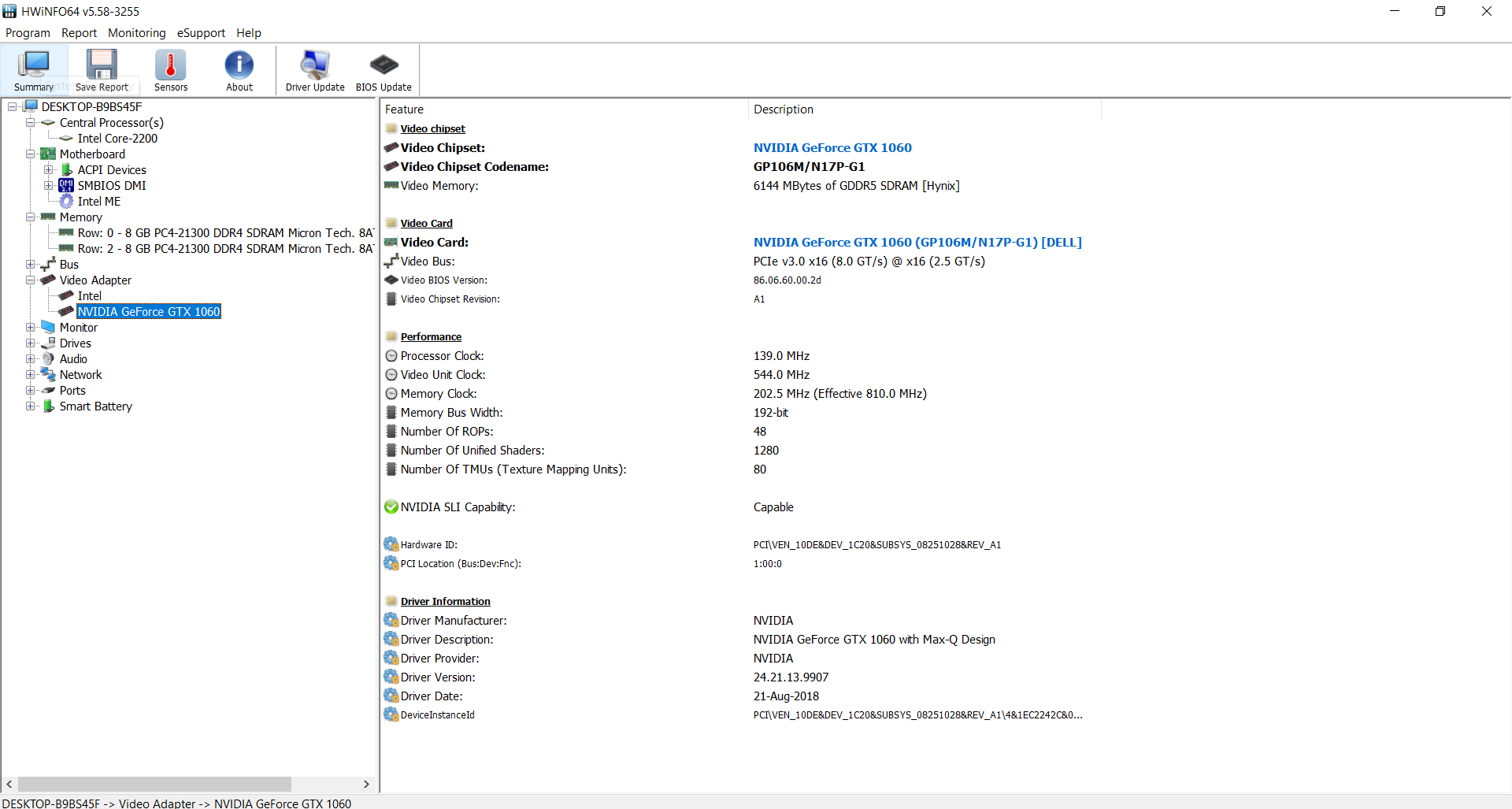The height and width of the screenshot is (809, 1512).
Task: Select the driver version 24.21.13.9907 value
Action: coord(791,677)
